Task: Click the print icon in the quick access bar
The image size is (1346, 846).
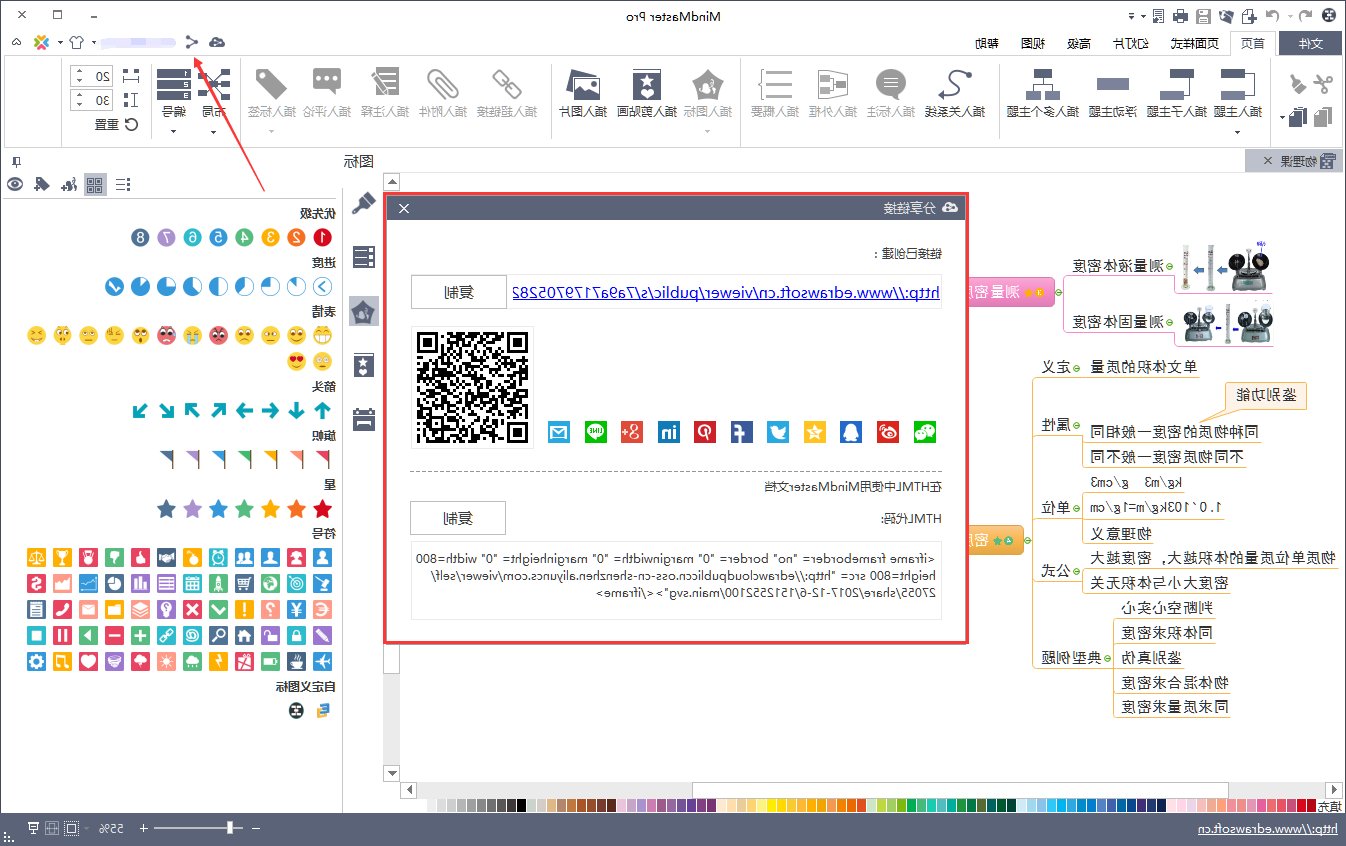Action: (1180, 16)
